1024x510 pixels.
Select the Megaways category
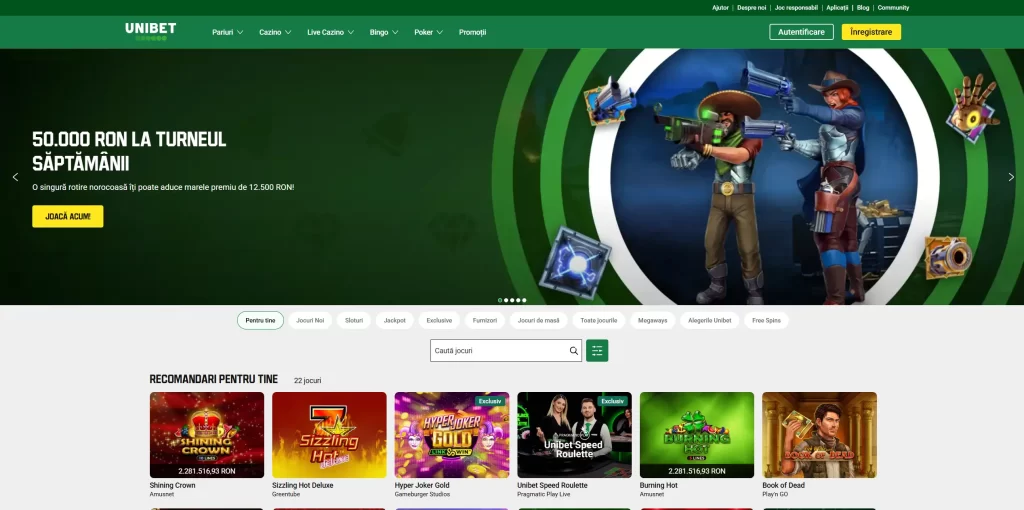tap(653, 321)
